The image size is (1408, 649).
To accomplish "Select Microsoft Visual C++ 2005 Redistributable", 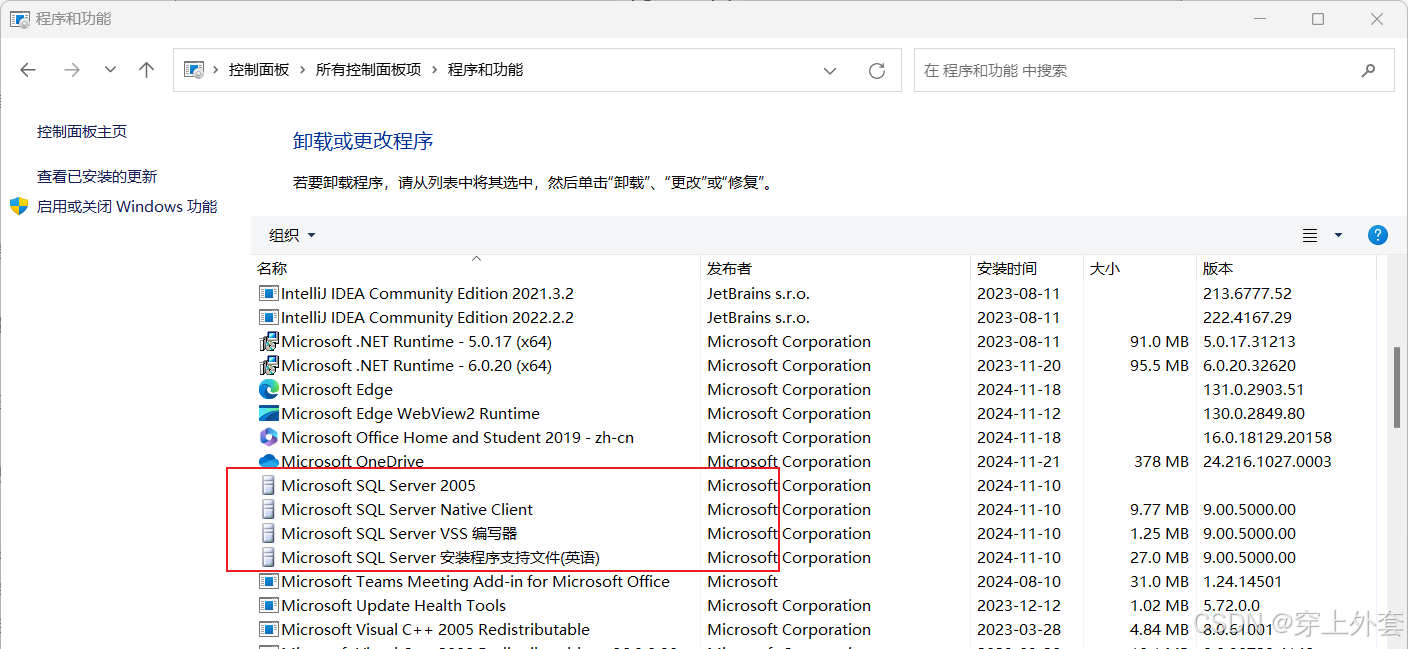I will pyautogui.click(x=435, y=630).
